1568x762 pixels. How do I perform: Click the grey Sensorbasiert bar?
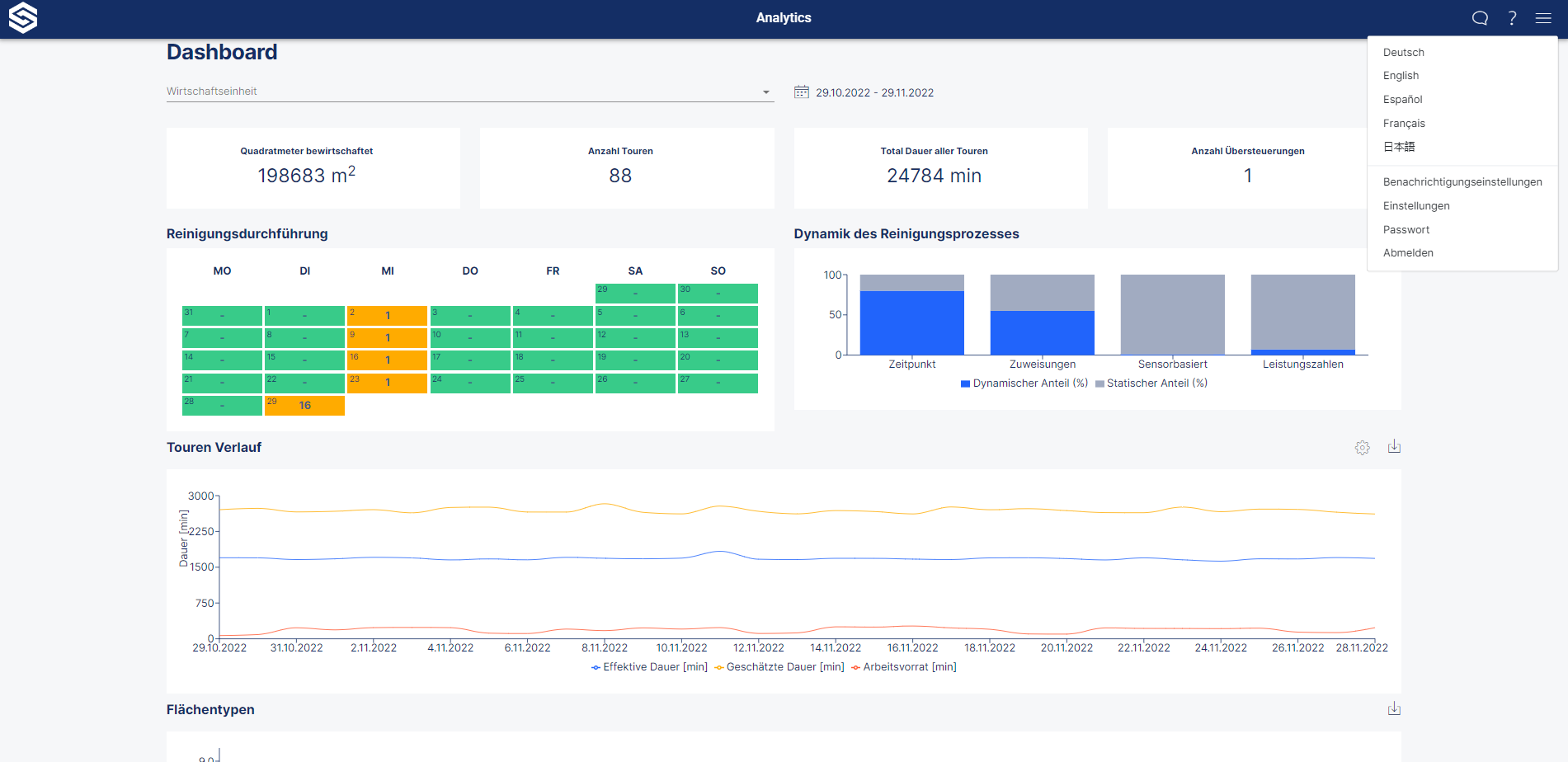click(1173, 314)
